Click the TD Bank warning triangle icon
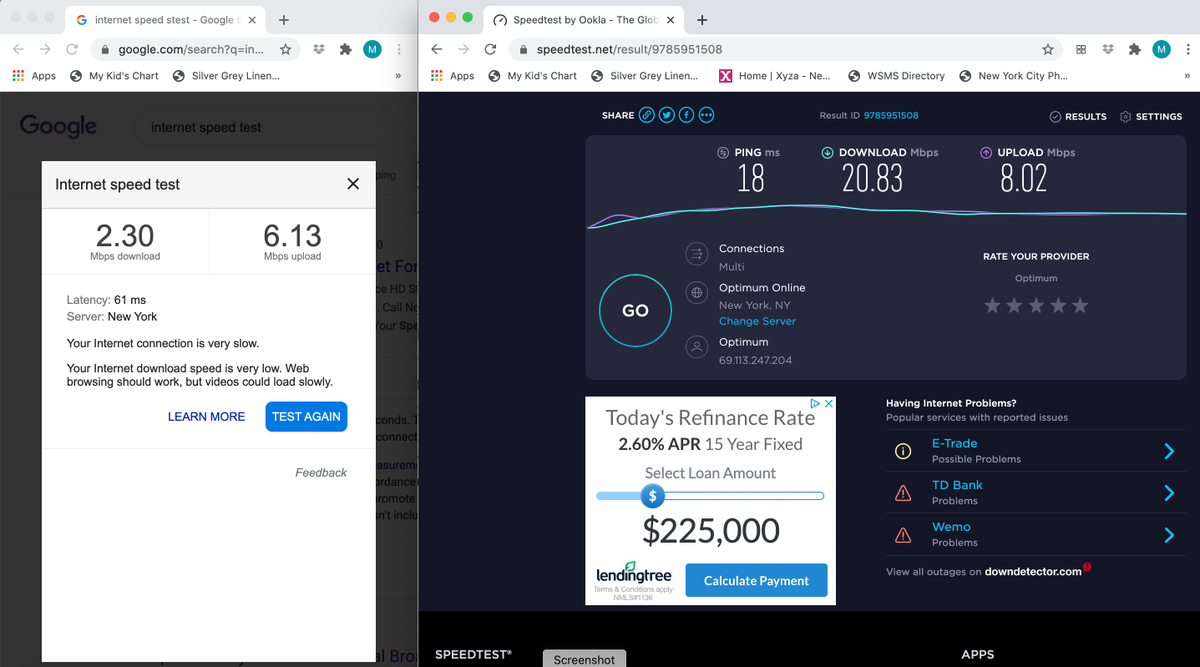The width and height of the screenshot is (1200, 667). pos(903,493)
